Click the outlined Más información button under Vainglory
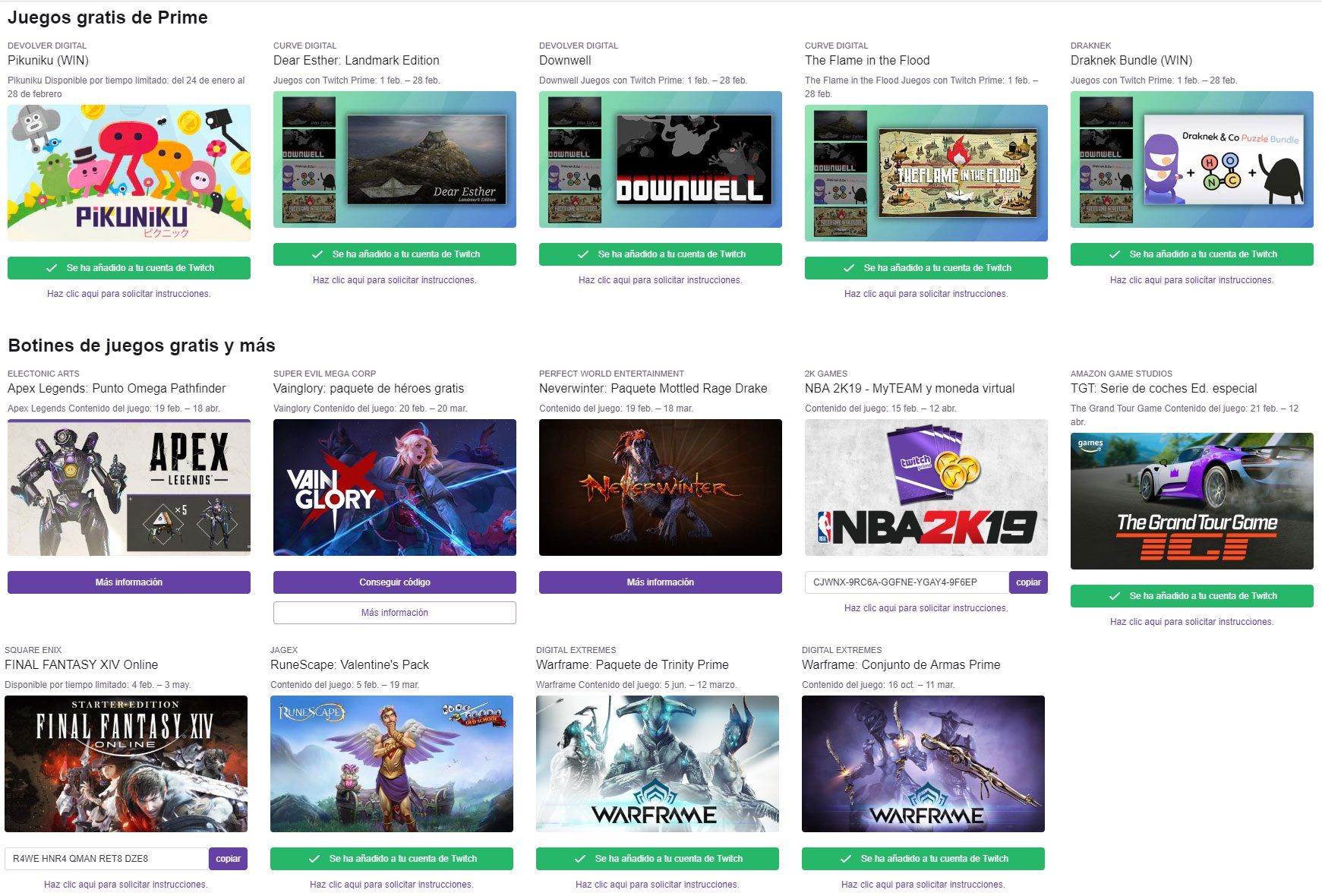The height and width of the screenshot is (896, 1322). [395, 613]
